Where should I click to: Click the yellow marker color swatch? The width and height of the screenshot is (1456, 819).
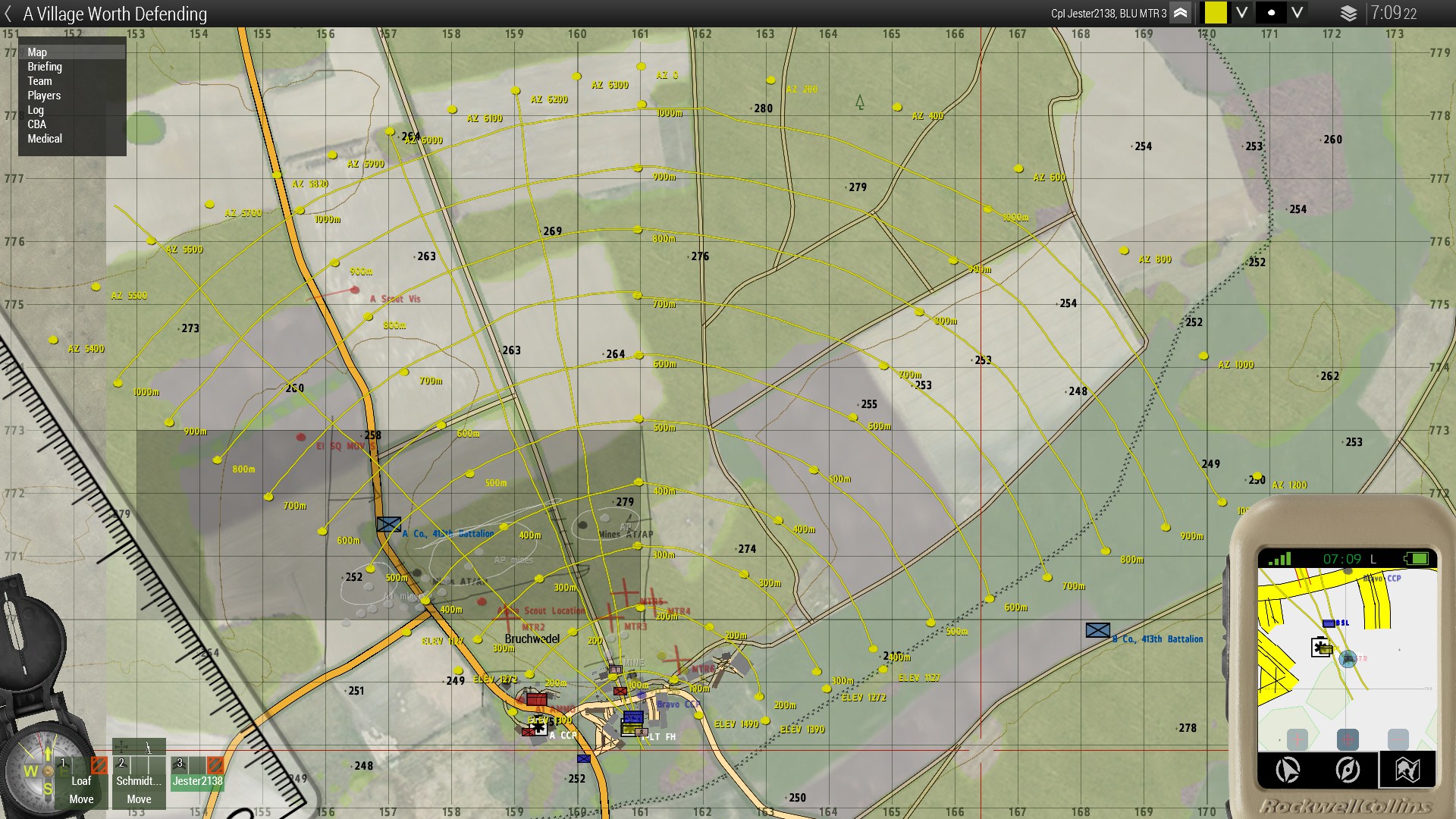[x=1216, y=14]
